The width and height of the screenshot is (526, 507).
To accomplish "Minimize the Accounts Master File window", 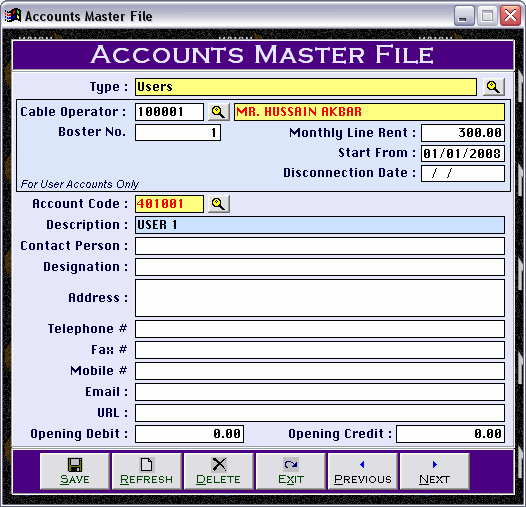I will coord(464,16).
